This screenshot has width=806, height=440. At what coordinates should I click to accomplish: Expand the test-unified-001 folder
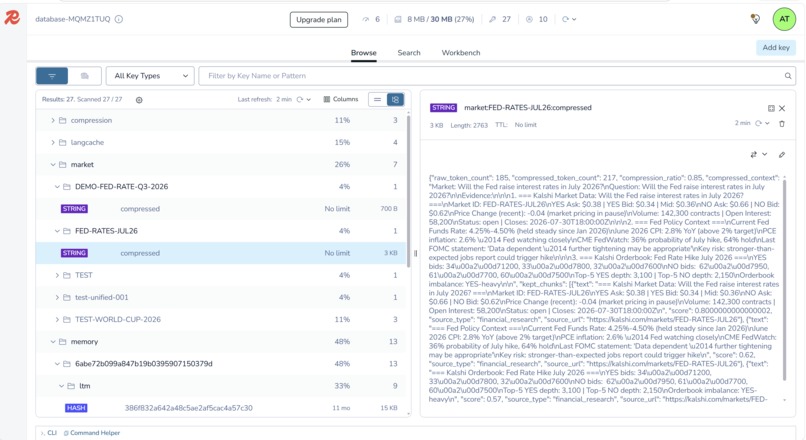57,297
